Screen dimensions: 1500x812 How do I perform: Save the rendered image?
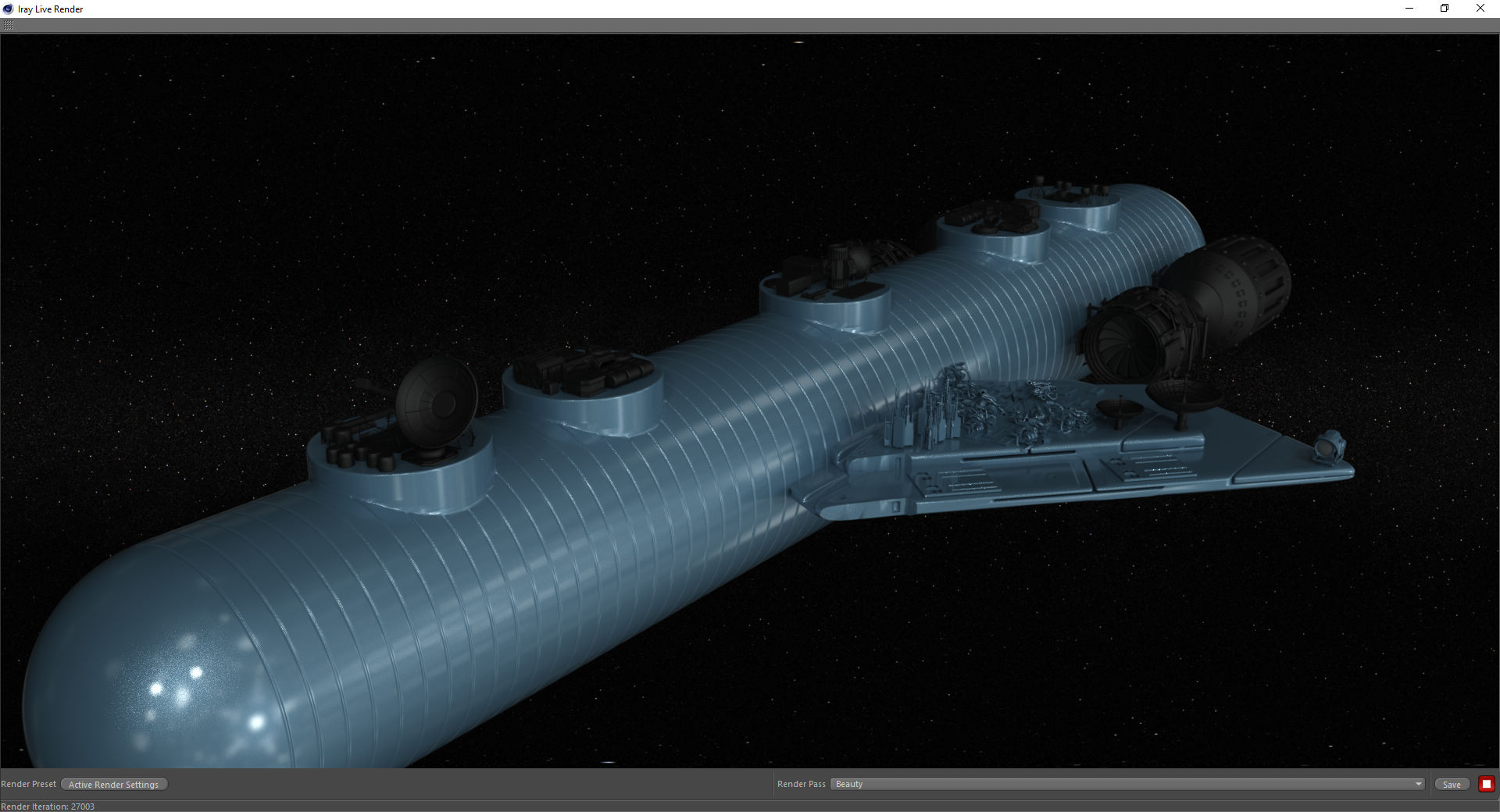tap(1452, 784)
